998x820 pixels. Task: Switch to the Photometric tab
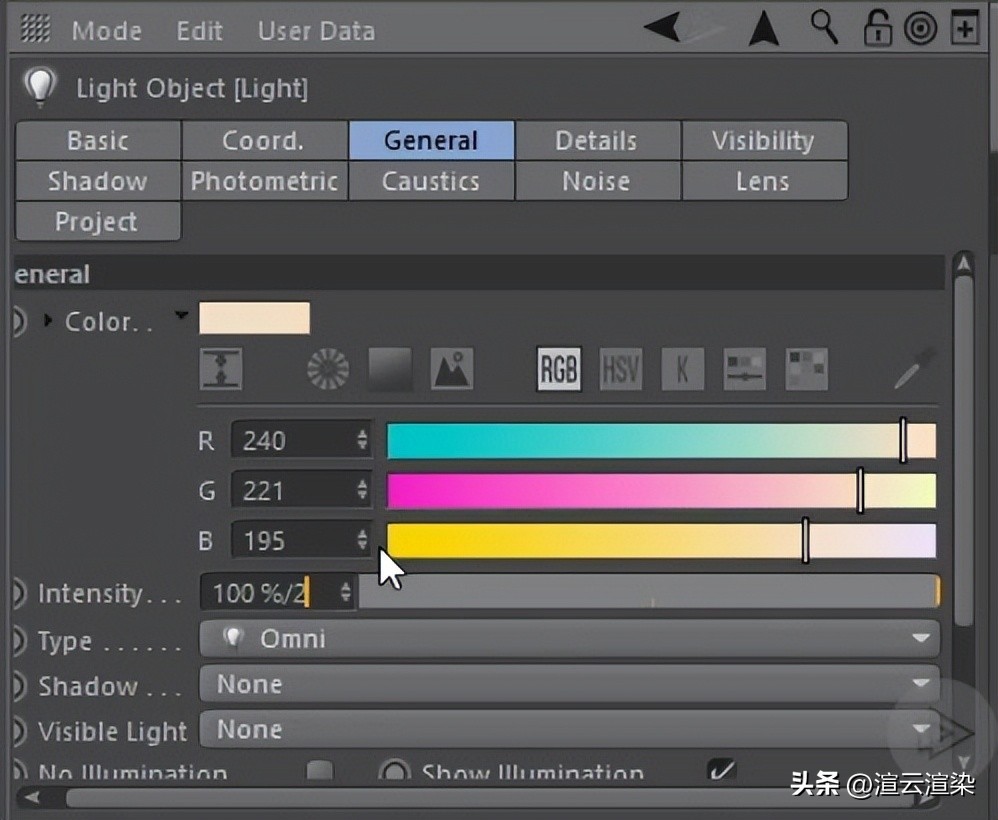(264, 181)
